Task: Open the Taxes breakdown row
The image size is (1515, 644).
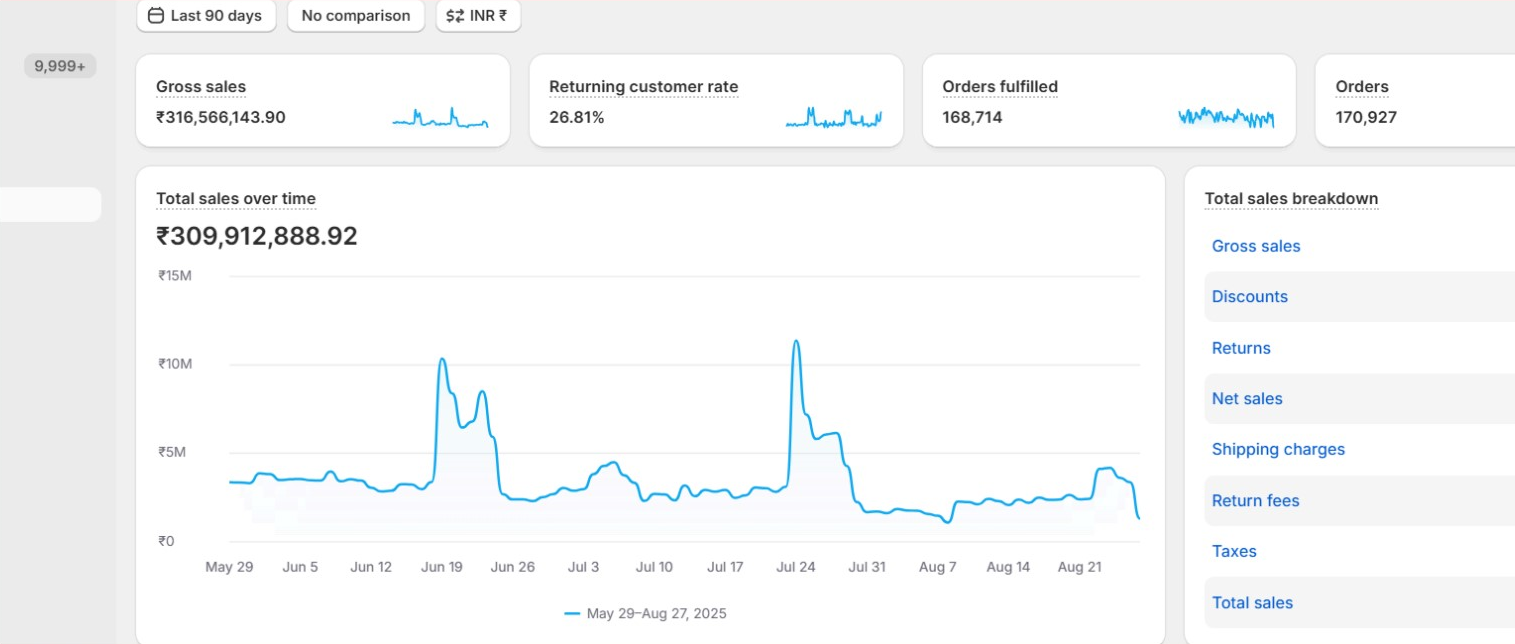Action: [x=1234, y=550]
